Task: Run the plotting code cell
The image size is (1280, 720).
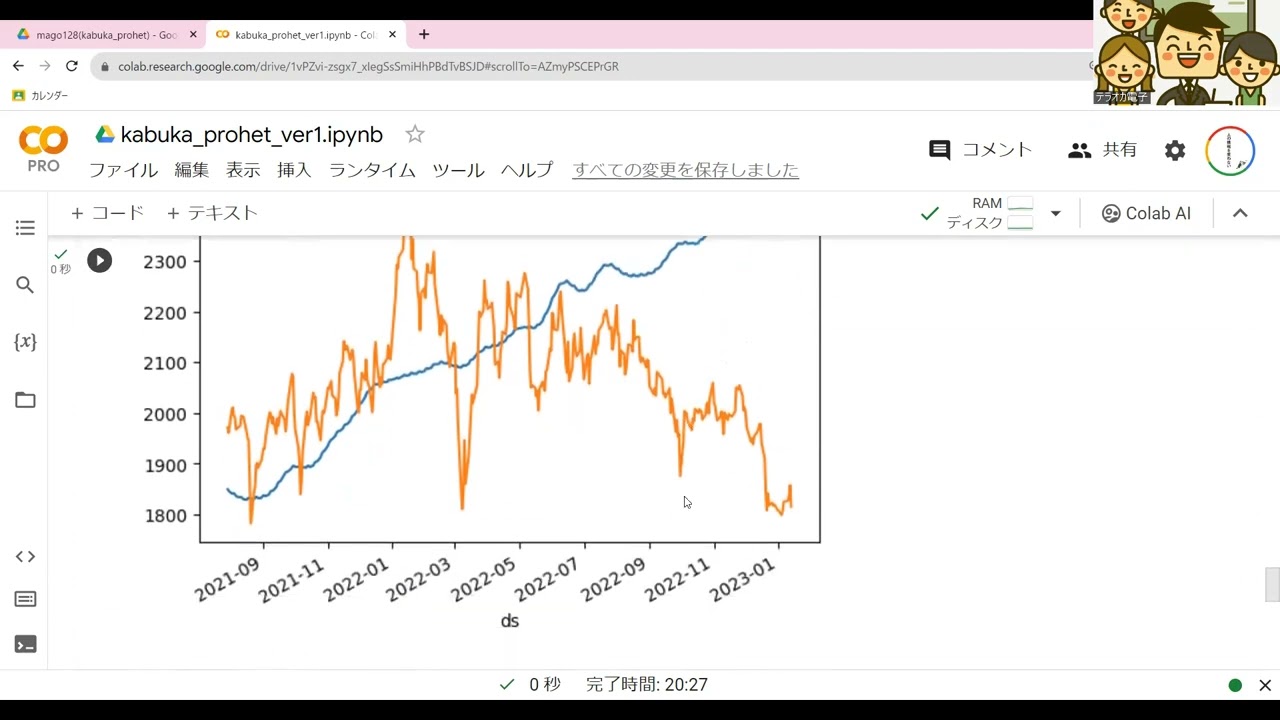Action: tap(99, 260)
